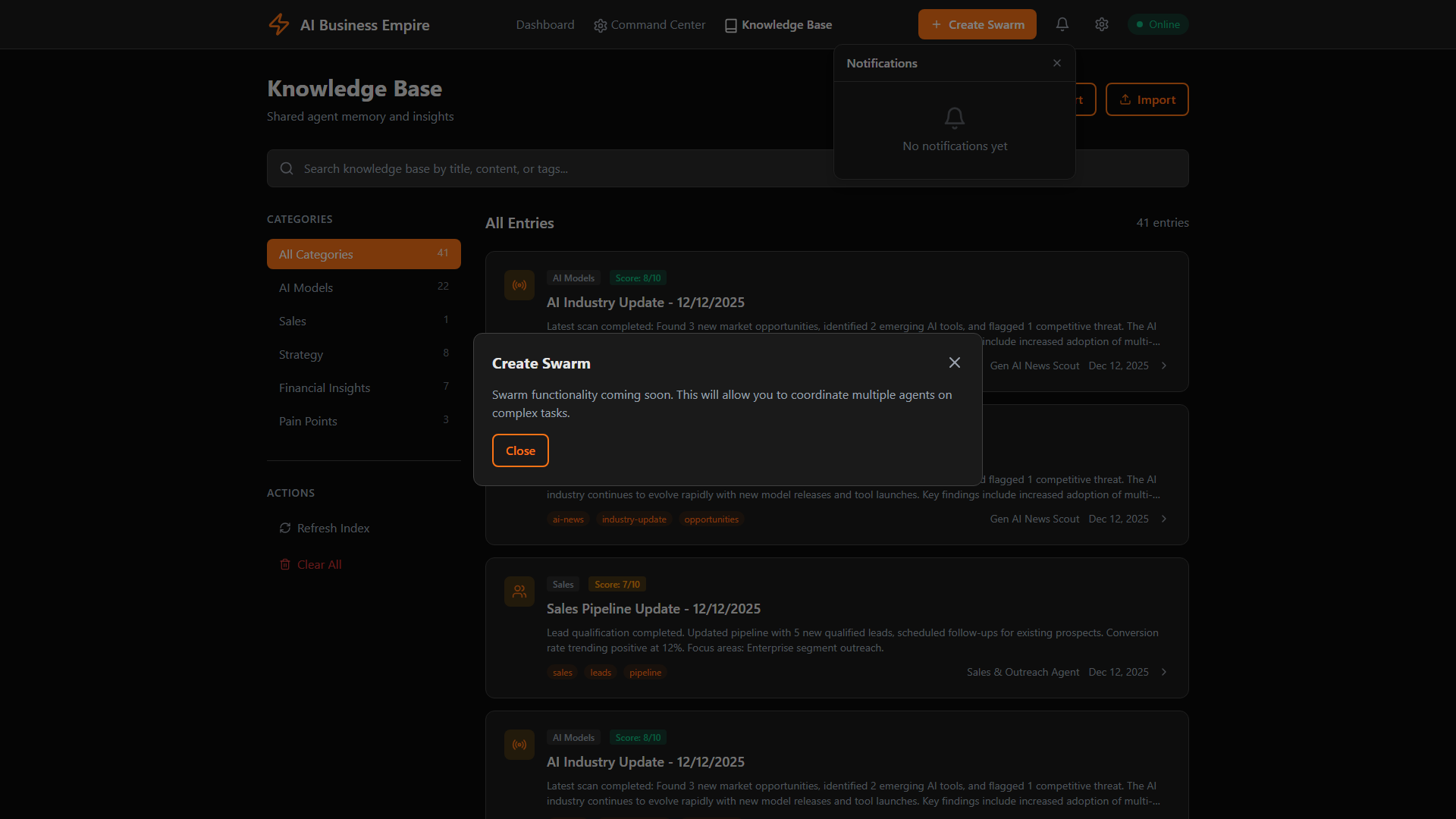Click Score: 7/10 badge
Screen dimensions: 1456x819
617,584
